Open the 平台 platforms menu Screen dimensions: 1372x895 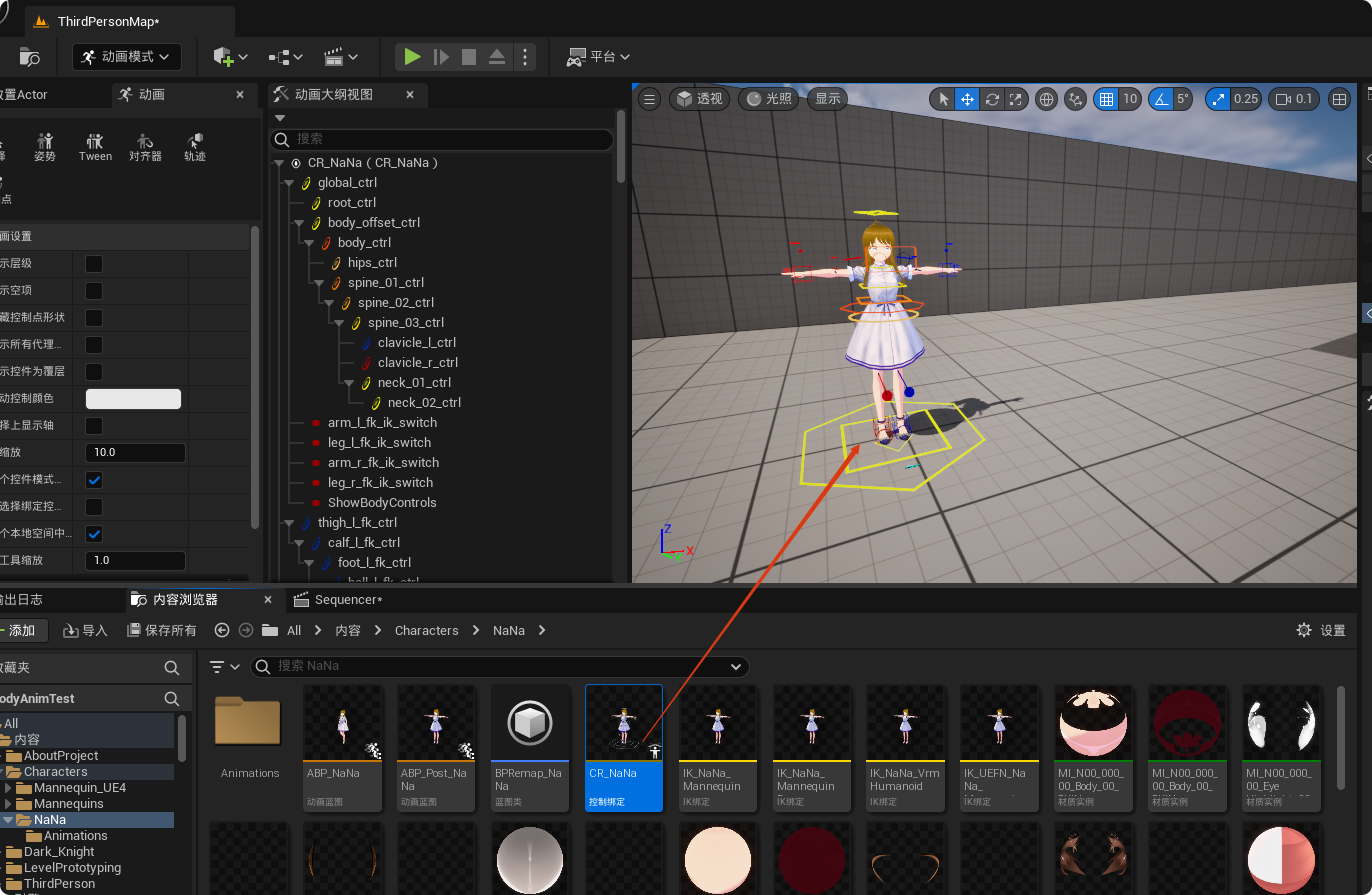tap(598, 57)
